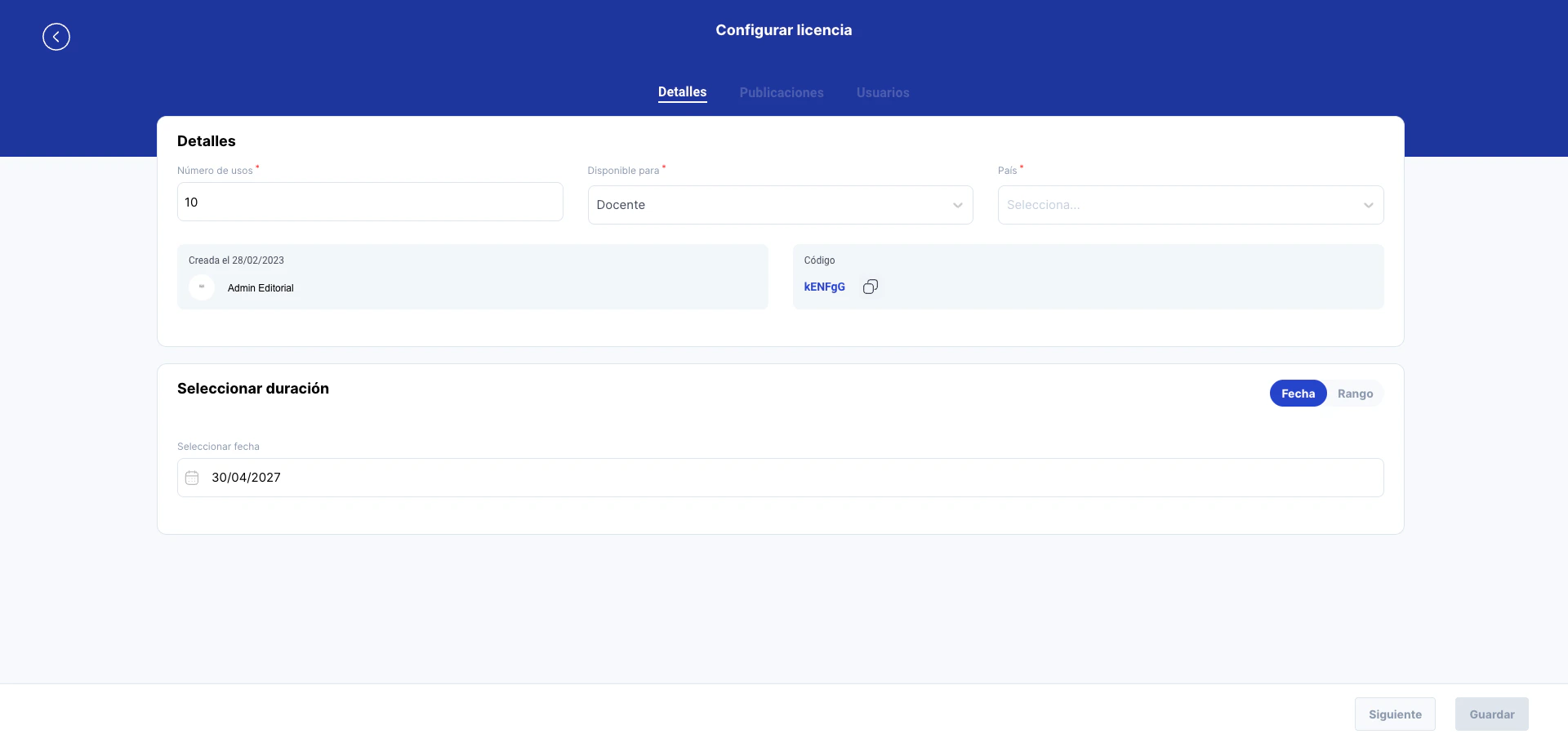Open the Publicaciones tab
The height and width of the screenshot is (743, 1568).
click(x=782, y=92)
